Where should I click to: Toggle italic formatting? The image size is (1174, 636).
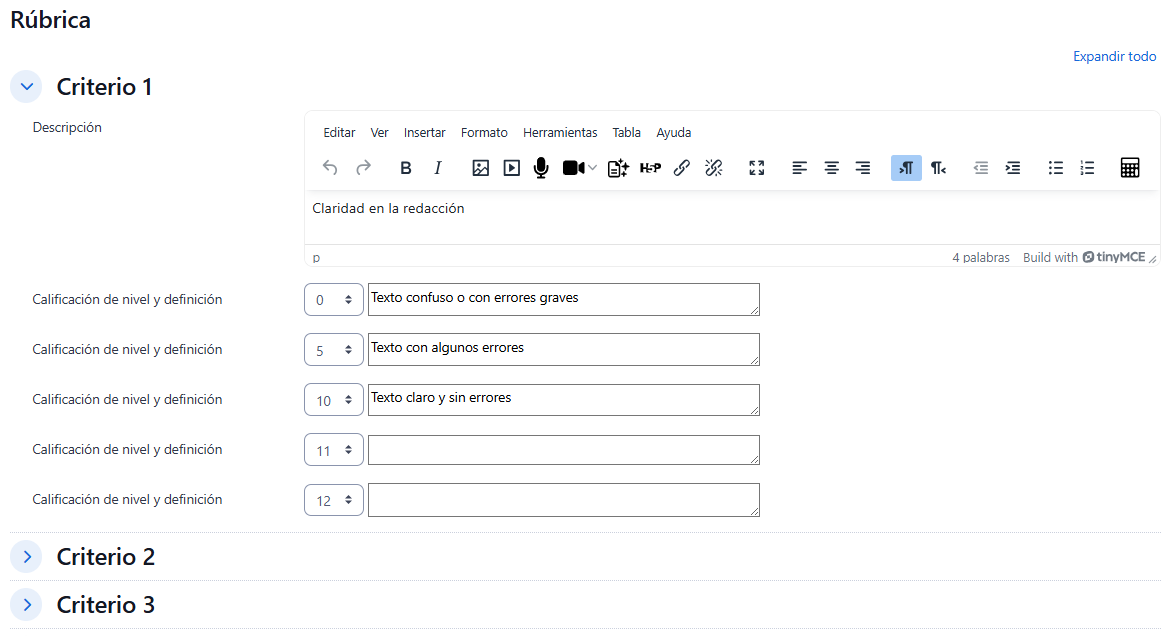tap(437, 168)
